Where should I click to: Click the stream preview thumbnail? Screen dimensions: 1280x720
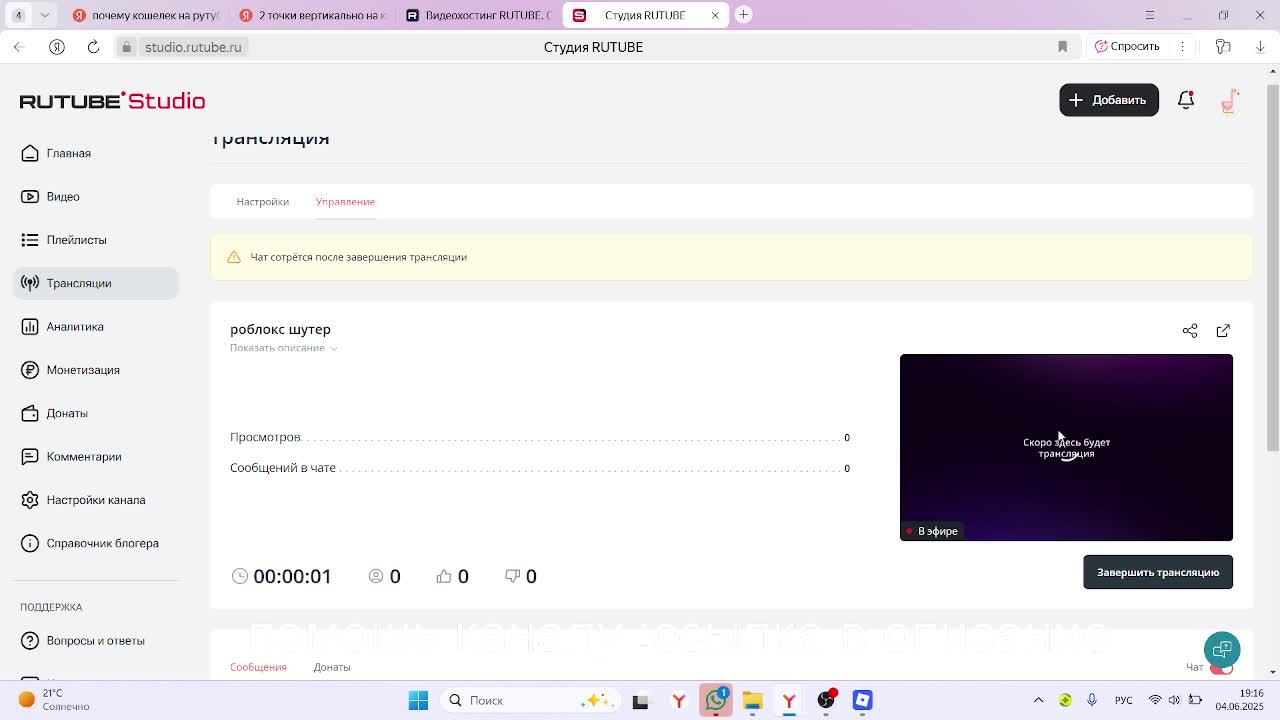(x=1066, y=447)
